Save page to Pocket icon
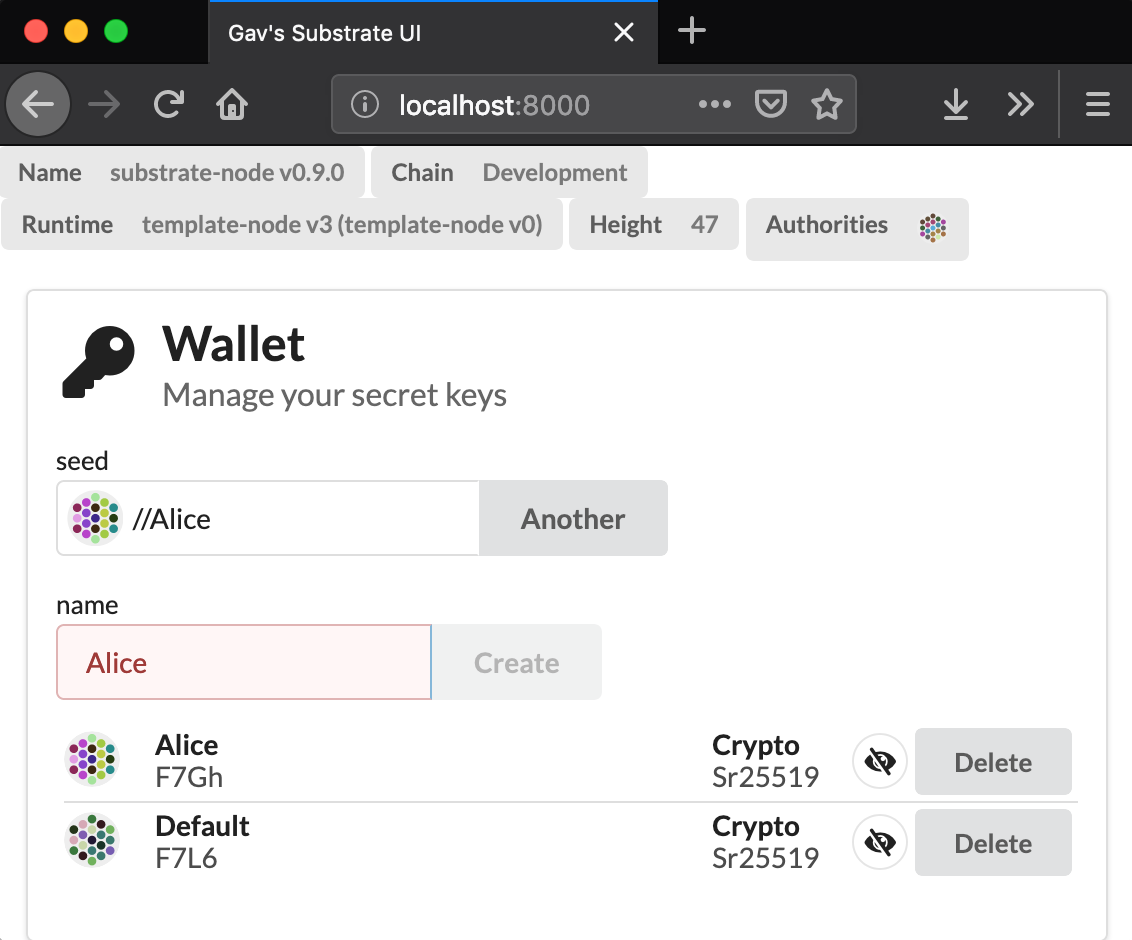1132x940 pixels. click(770, 105)
